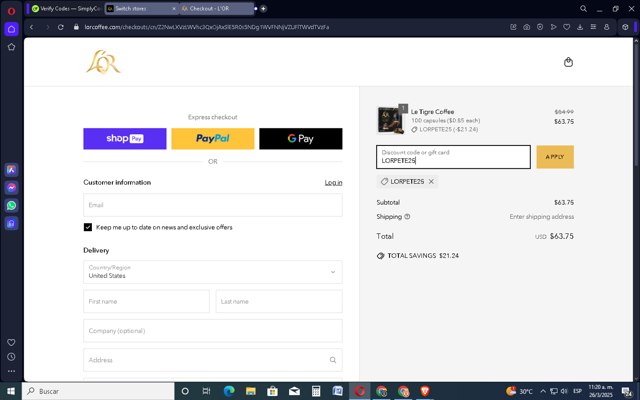Toggle the news and exclusive offers checkbox
640x400 pixels.
[88, 227]
